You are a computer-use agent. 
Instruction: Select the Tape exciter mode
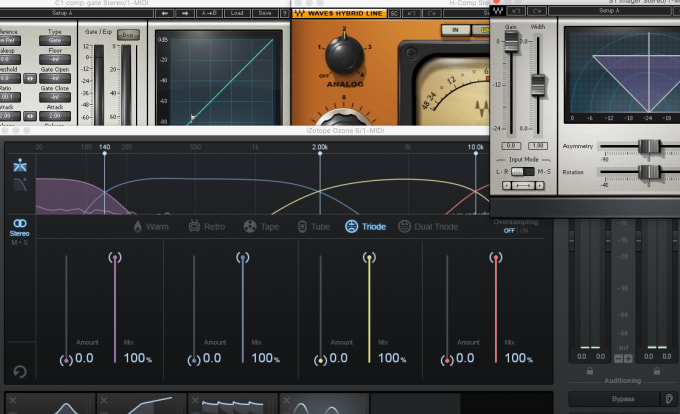coord(261,226)
